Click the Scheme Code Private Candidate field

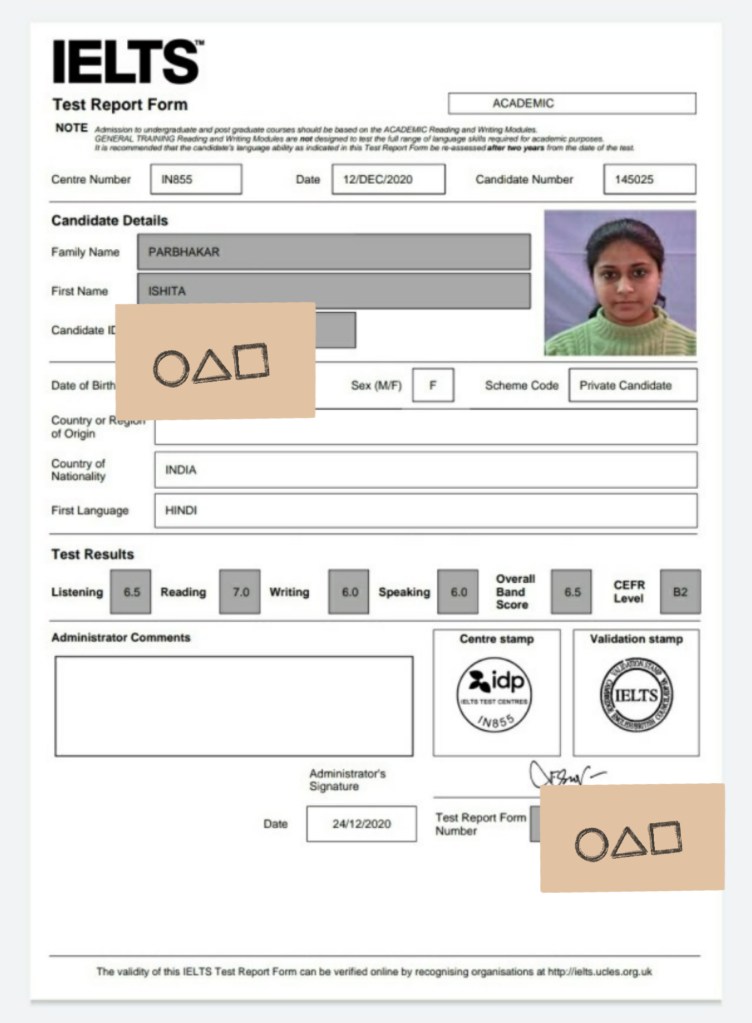pos(632,385)
